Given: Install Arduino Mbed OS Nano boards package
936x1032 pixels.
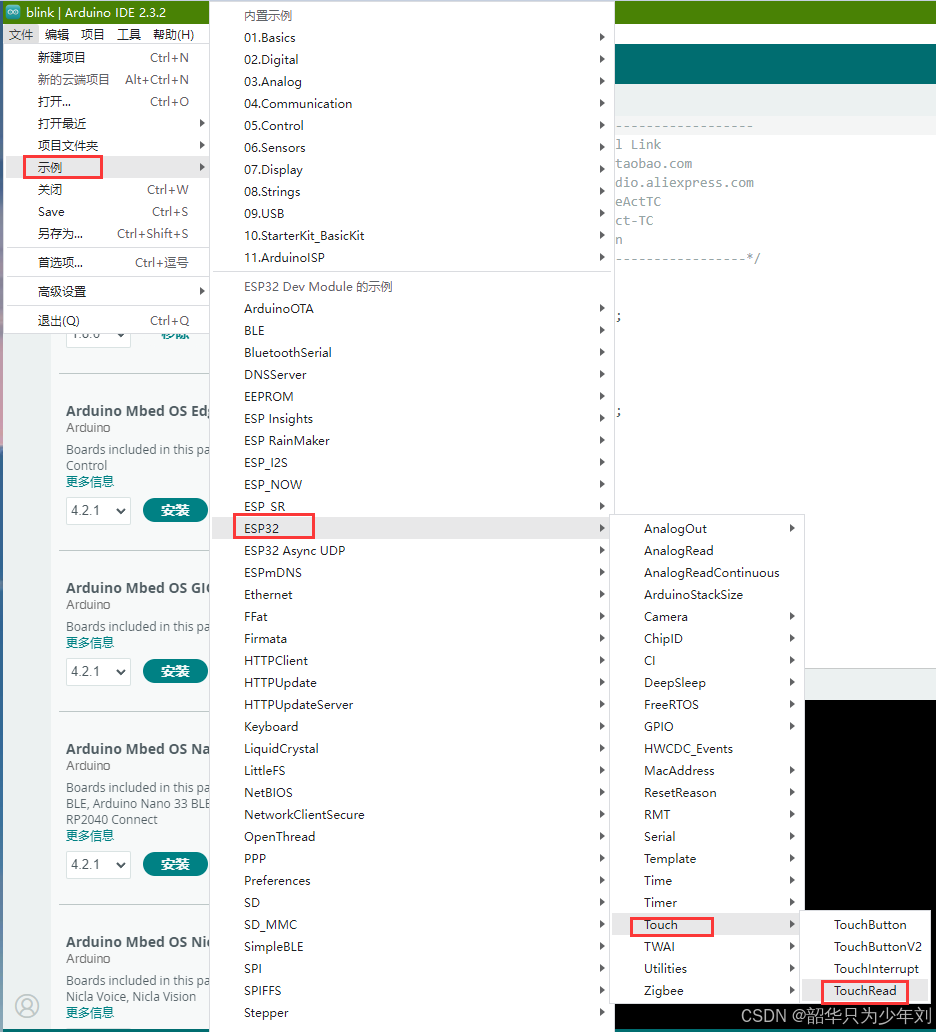Looking at the screenshot, I should tap(175, 864).
